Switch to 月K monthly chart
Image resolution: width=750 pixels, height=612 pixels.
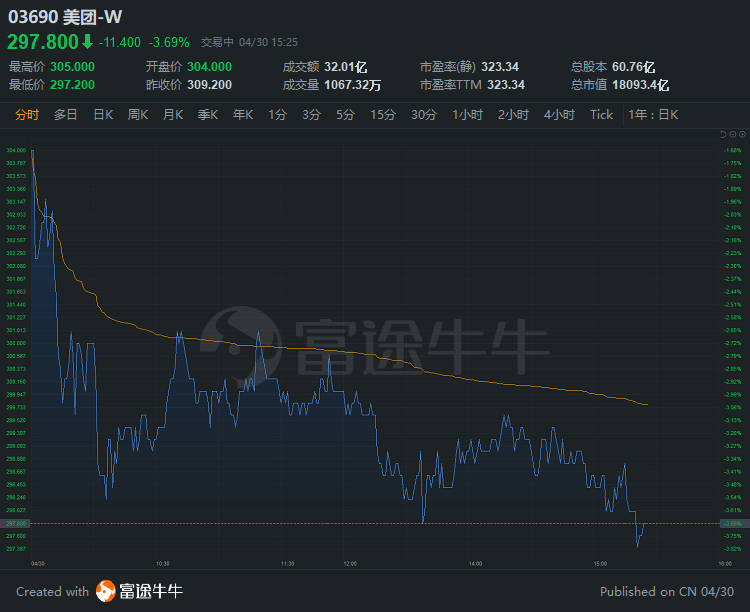(173, 115)
